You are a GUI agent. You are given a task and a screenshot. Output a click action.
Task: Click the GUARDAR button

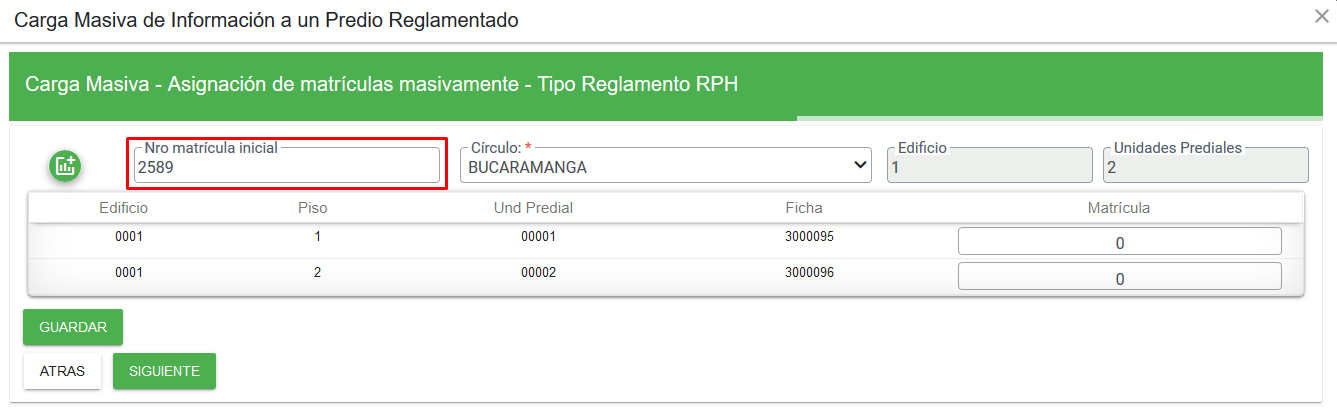[73, 327]
